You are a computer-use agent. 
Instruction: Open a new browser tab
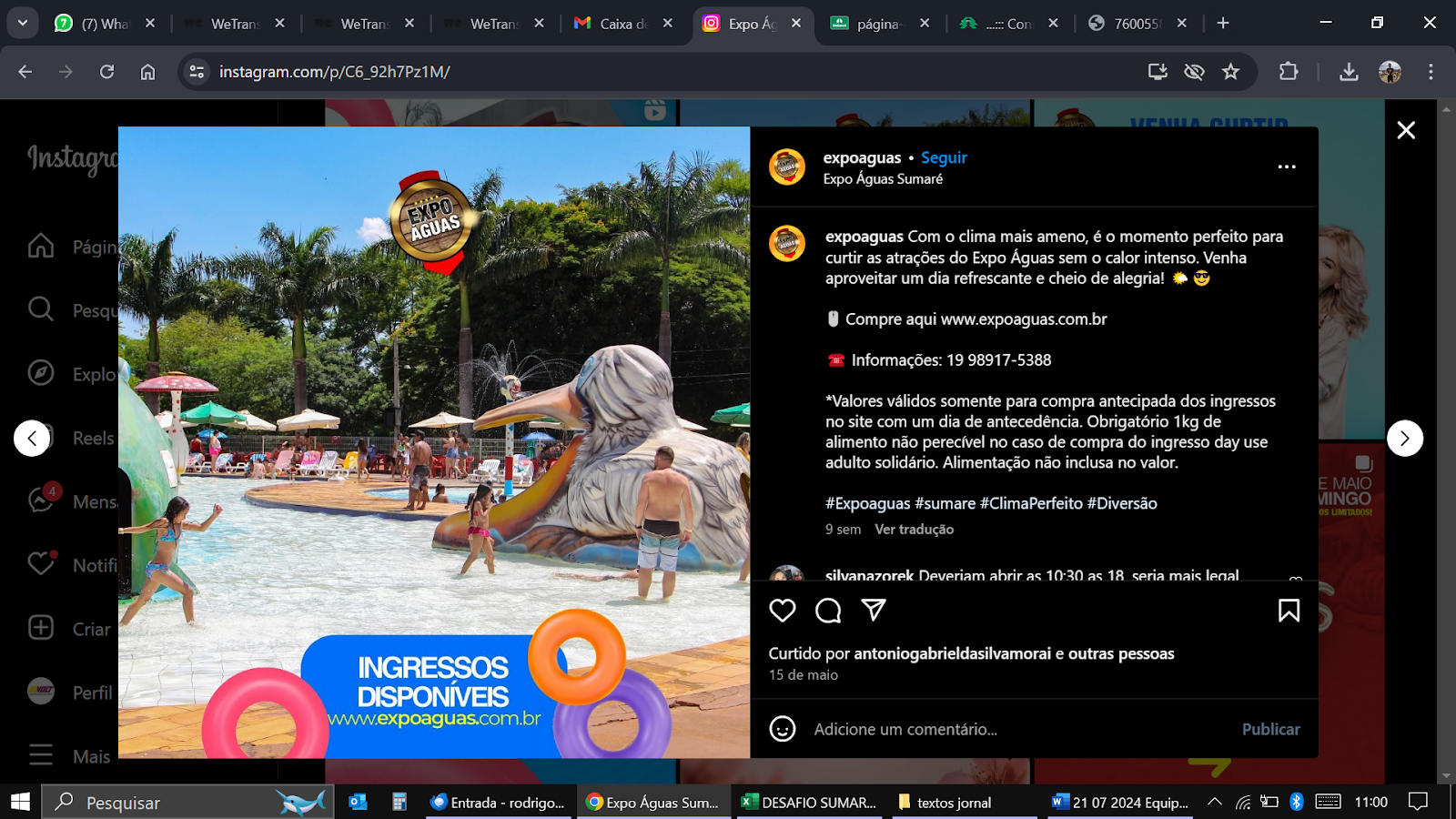(1223, 23)
